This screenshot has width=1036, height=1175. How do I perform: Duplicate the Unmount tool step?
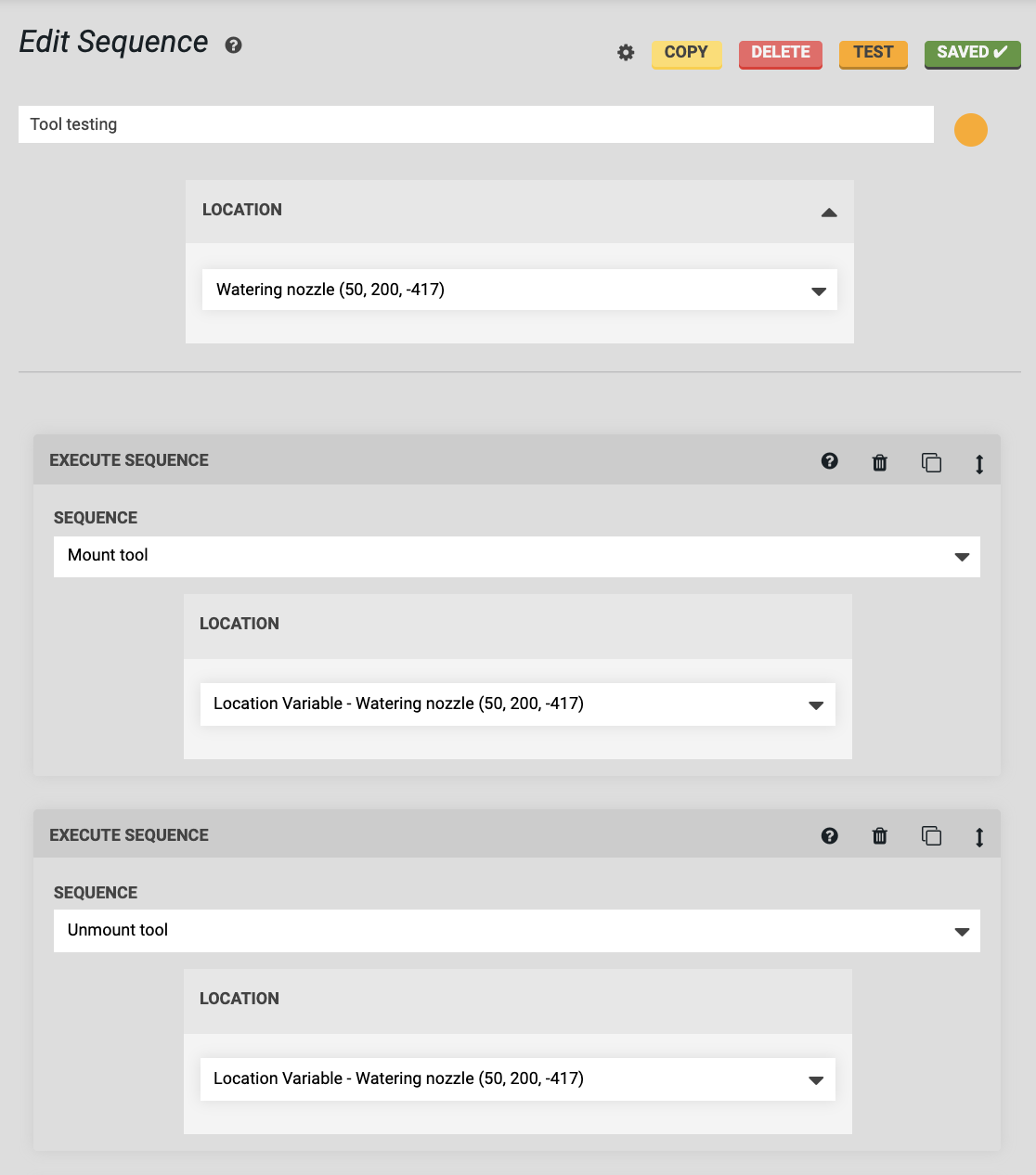pos(931,835)
